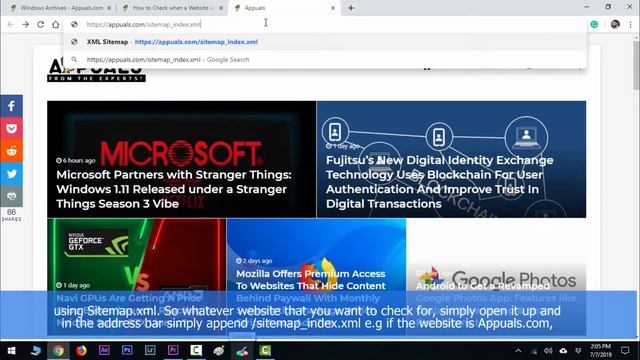Viewport: 640px width, 360px height.
Task: Click the browser back arrow
Action: (11, 24)
